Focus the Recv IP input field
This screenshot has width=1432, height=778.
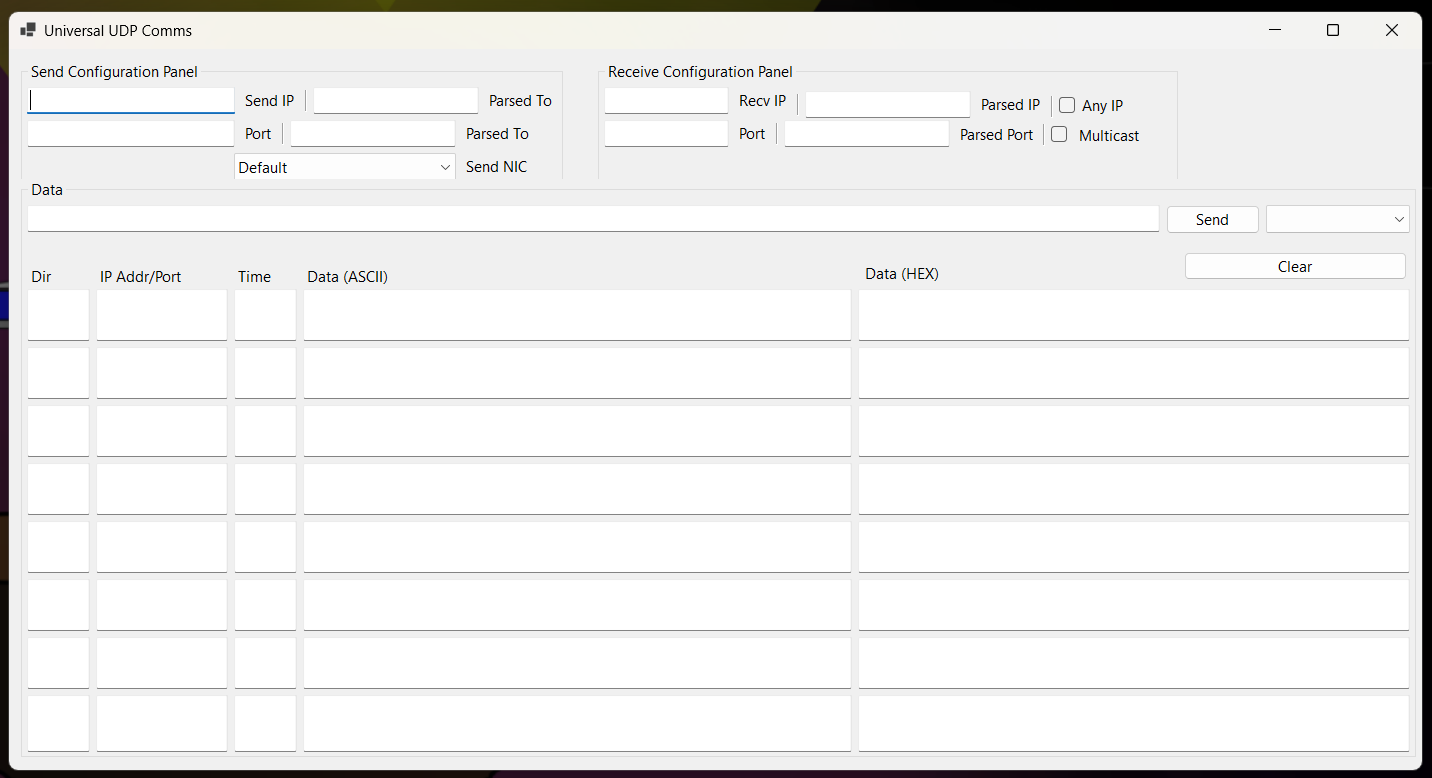coord(666,101)
